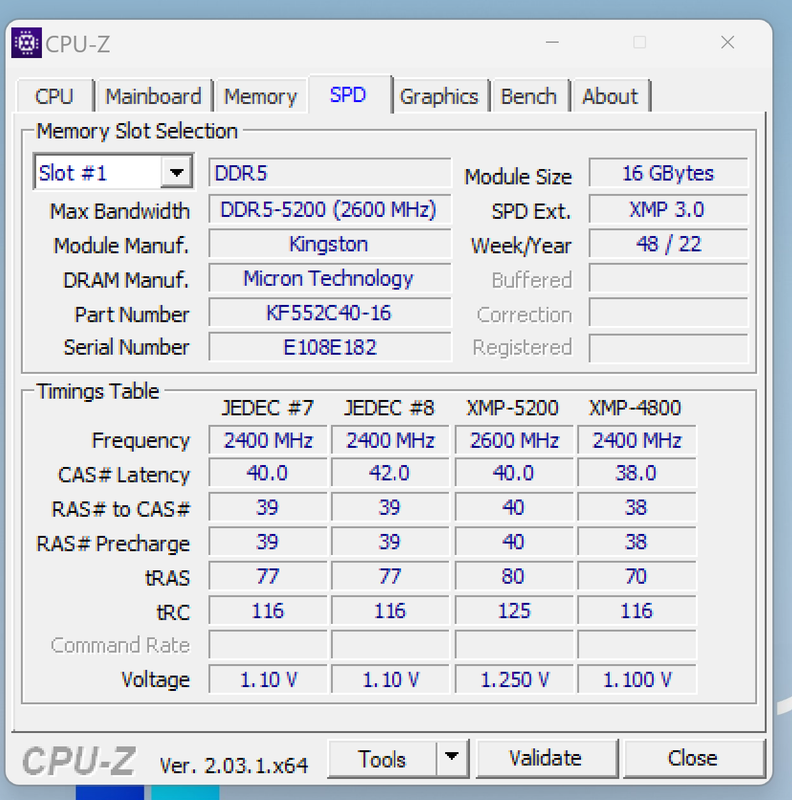The height and width of the screenshot is (800, 792).
Task: Click the 2600 MHz frequency cell
Action: 514,440
